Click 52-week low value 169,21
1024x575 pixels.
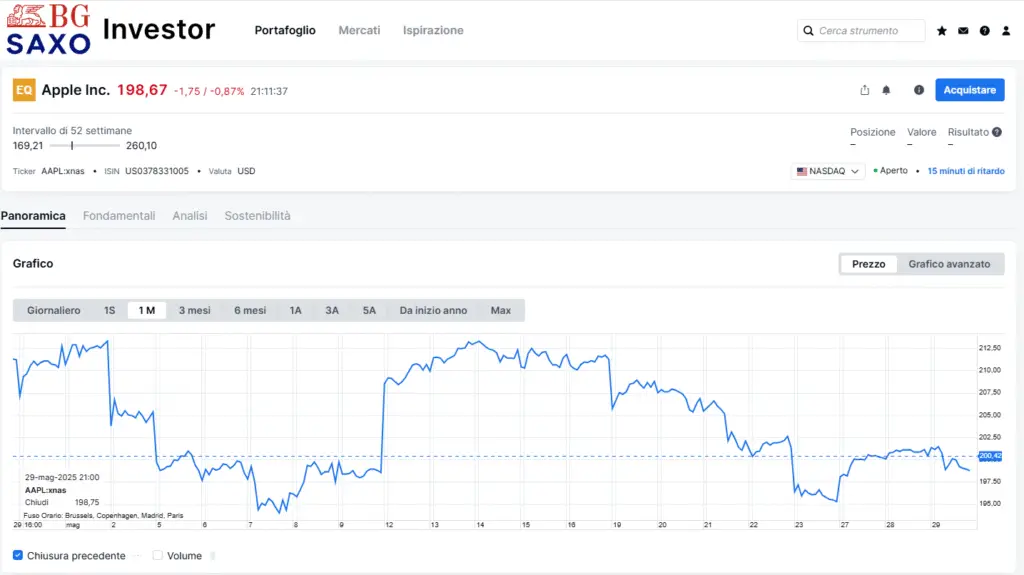click(28, 146)
